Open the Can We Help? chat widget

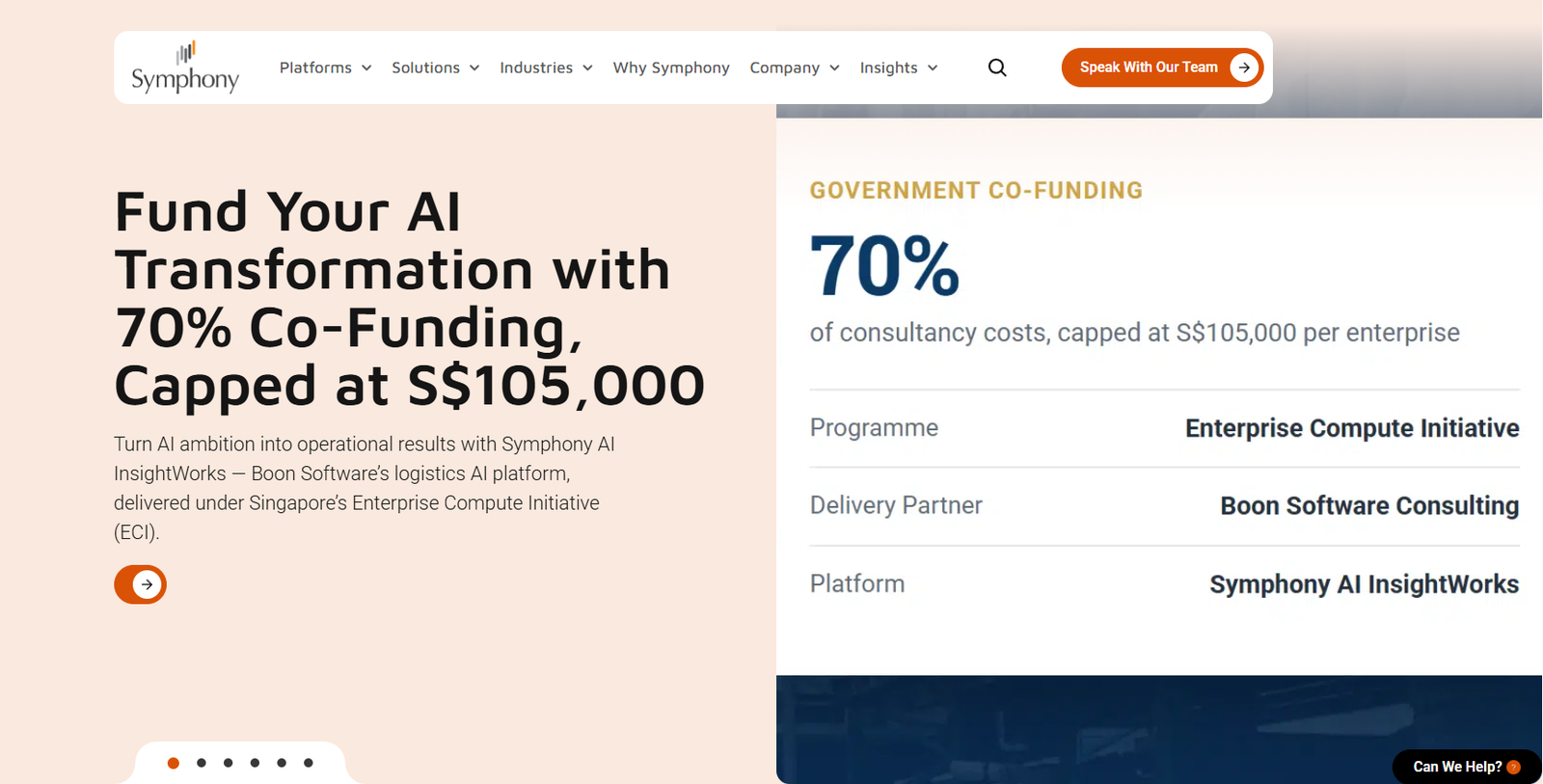1467,767
